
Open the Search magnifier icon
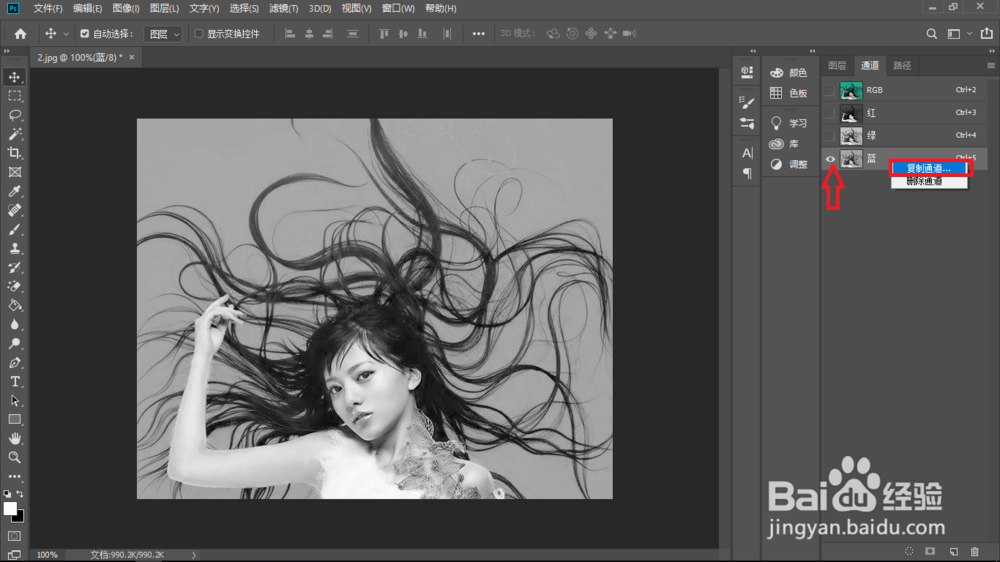click(x=932, y=34)
